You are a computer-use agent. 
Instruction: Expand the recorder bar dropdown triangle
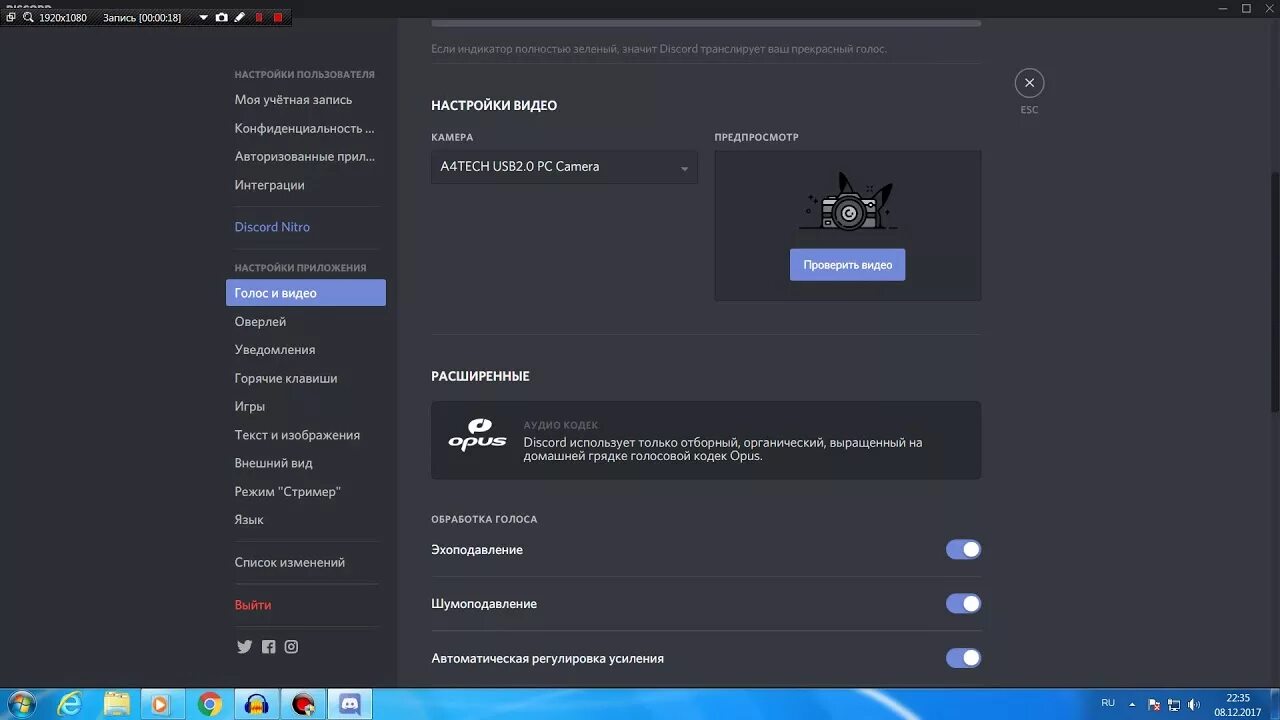click(x=204, y=18)
